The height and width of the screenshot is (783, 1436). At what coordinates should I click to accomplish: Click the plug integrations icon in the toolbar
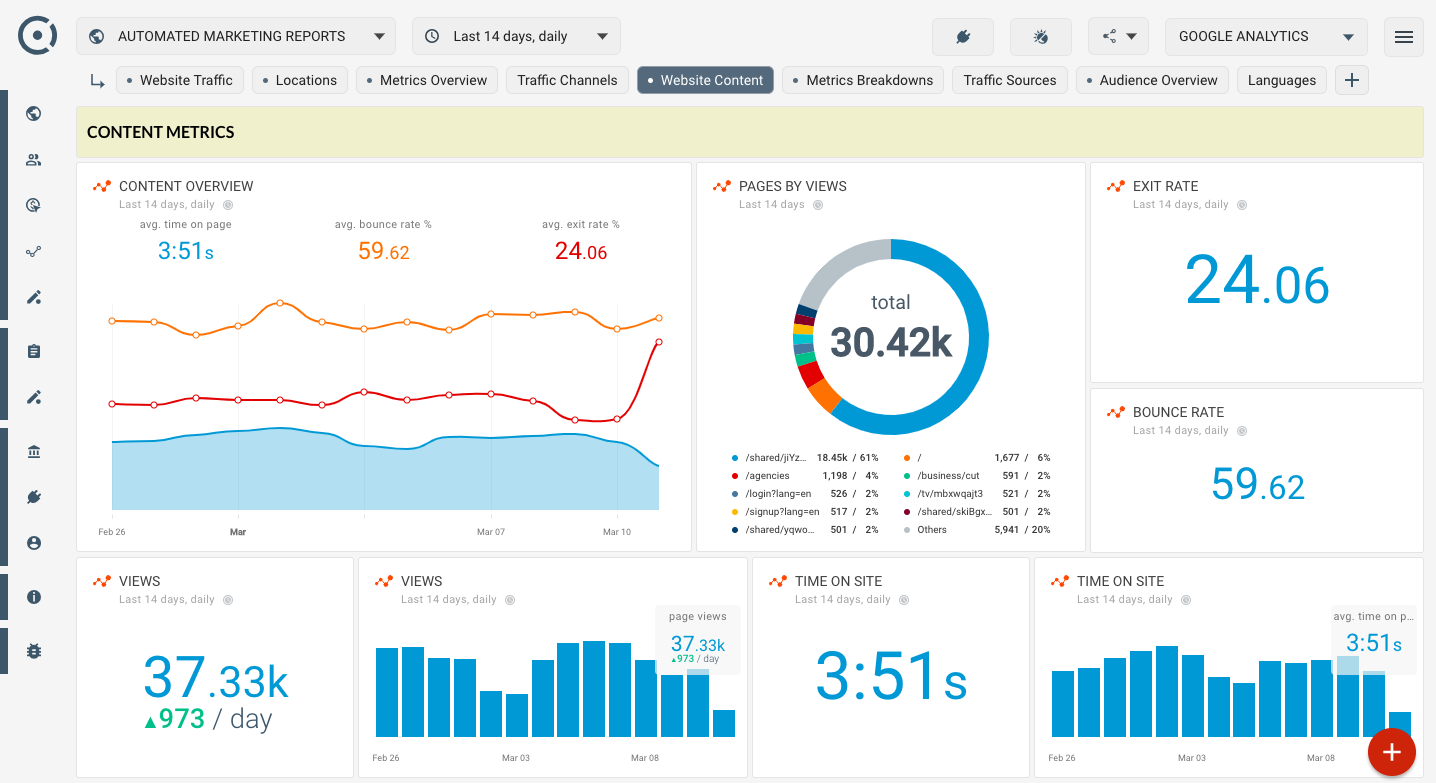point(962,36)
